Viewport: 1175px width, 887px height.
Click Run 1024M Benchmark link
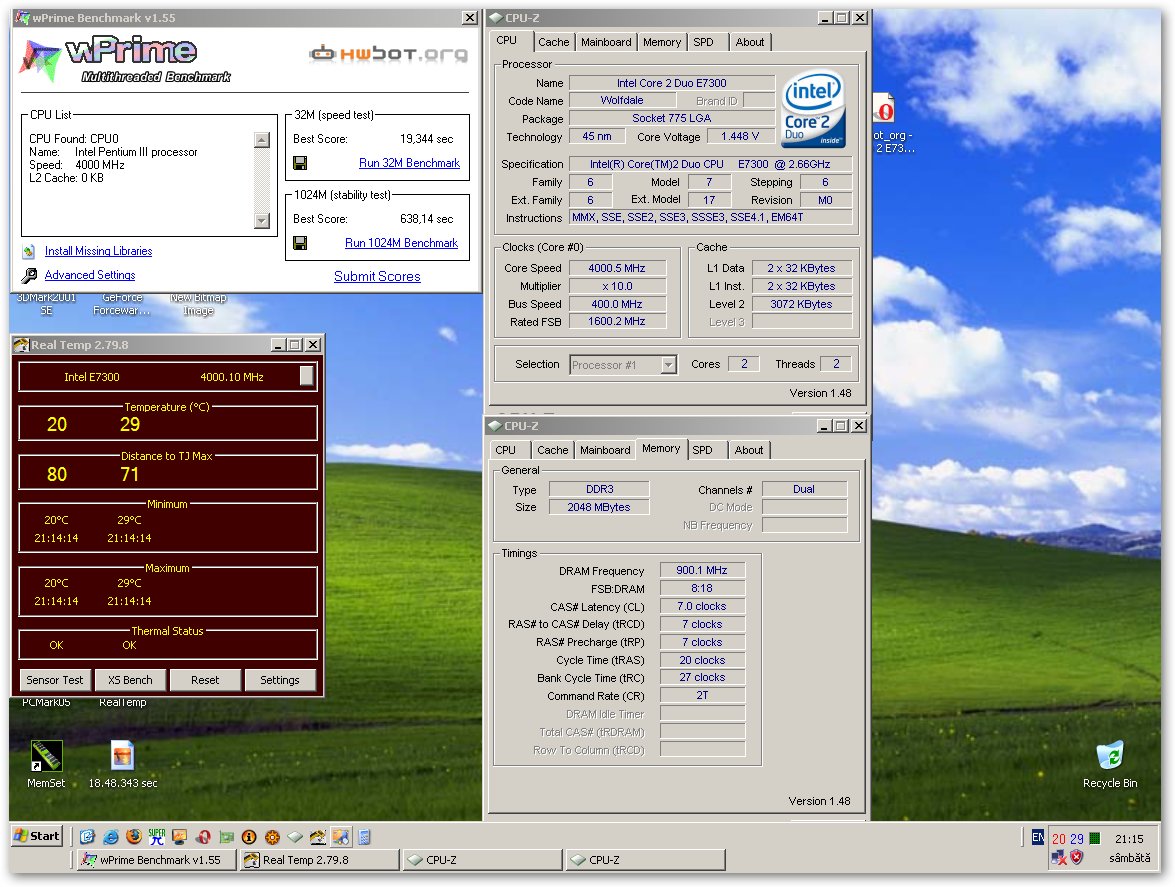coord(401,243)
